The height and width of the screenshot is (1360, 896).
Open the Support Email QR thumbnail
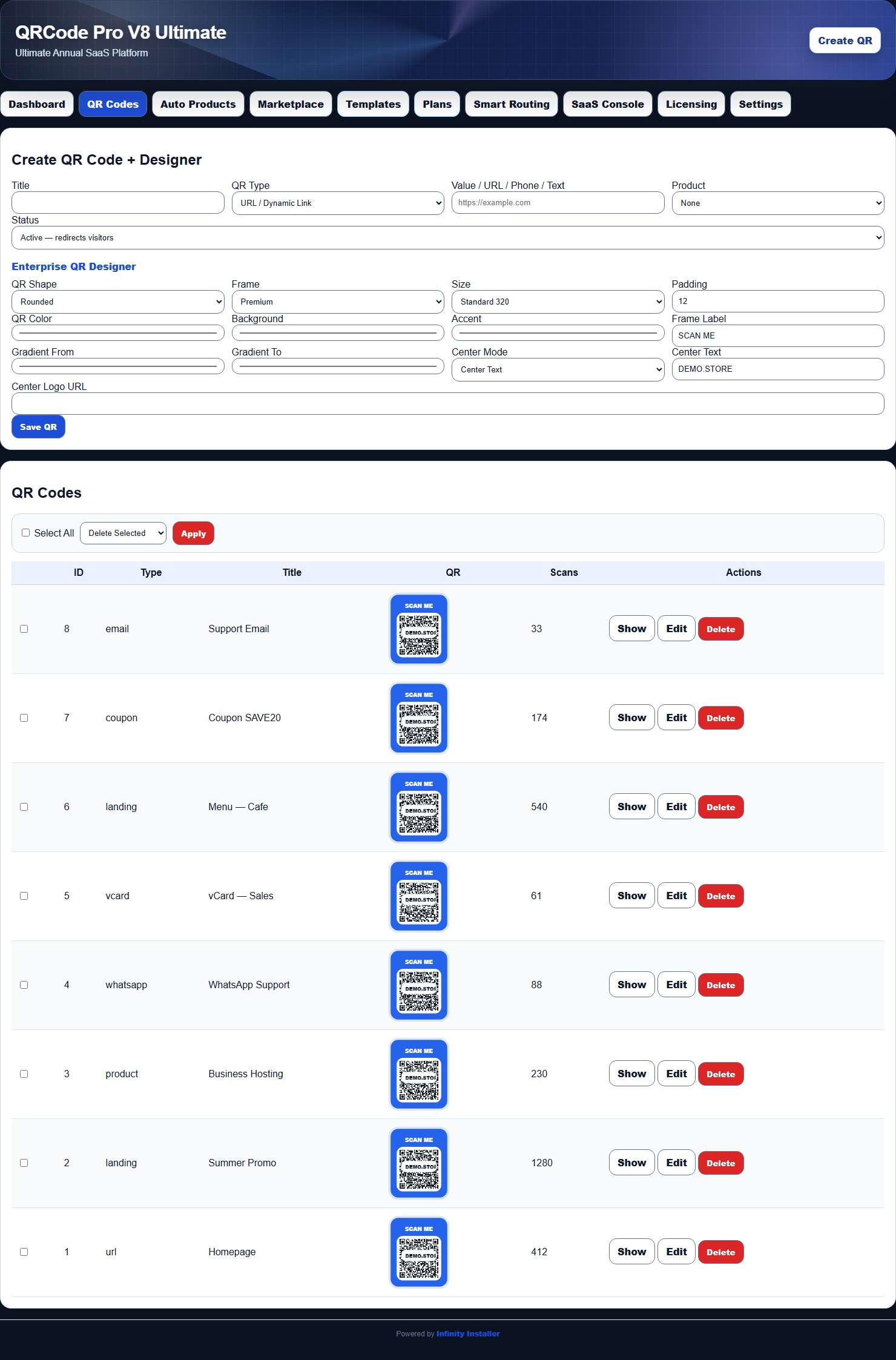[x=419, y=629]
